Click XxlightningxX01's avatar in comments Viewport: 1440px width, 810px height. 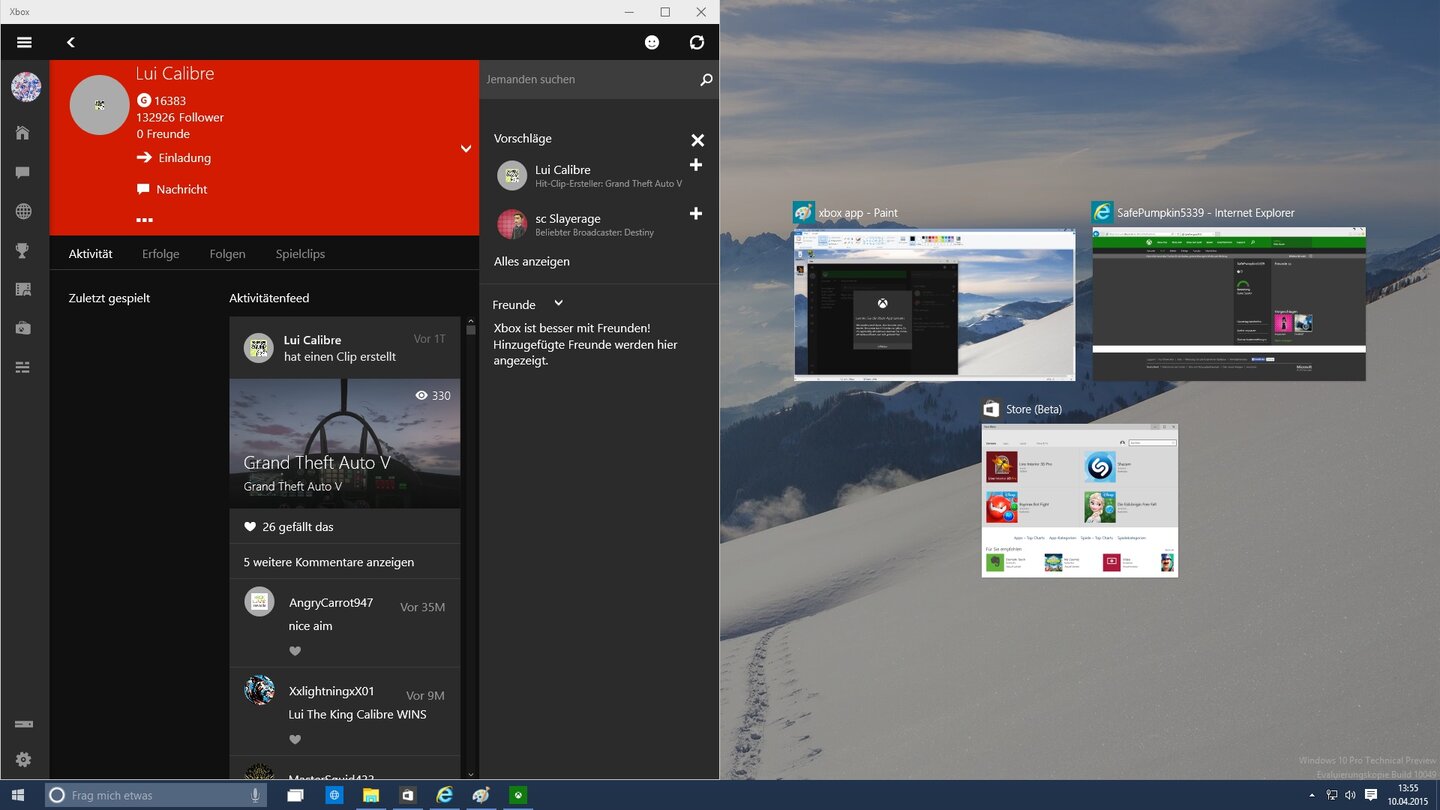pyautogui.click(x=260, y=690)
